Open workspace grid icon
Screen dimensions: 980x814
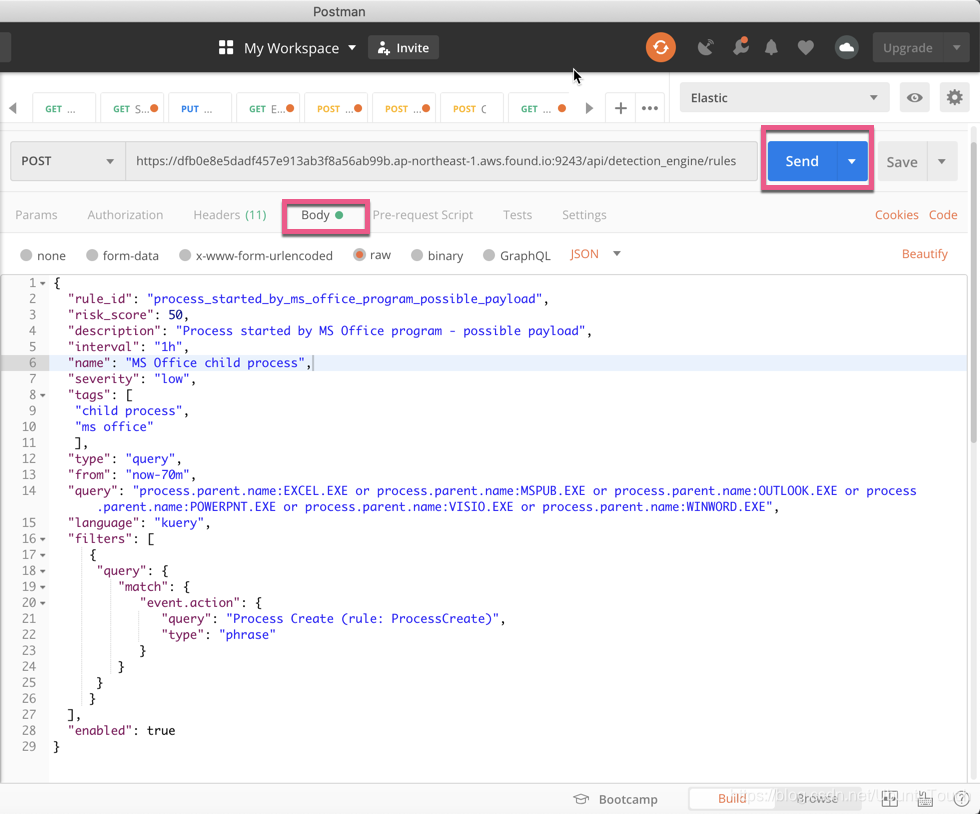(226, 48)
